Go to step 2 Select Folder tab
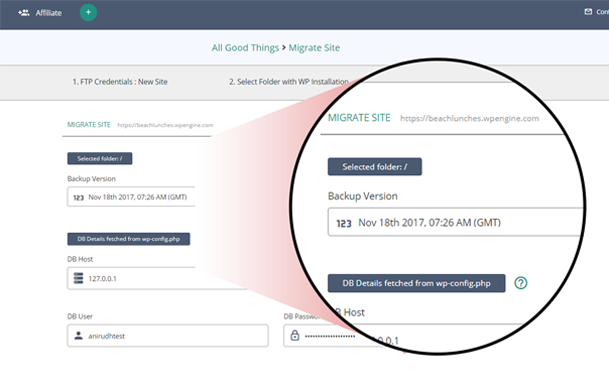The image size is (609, 390). point(289,82)
